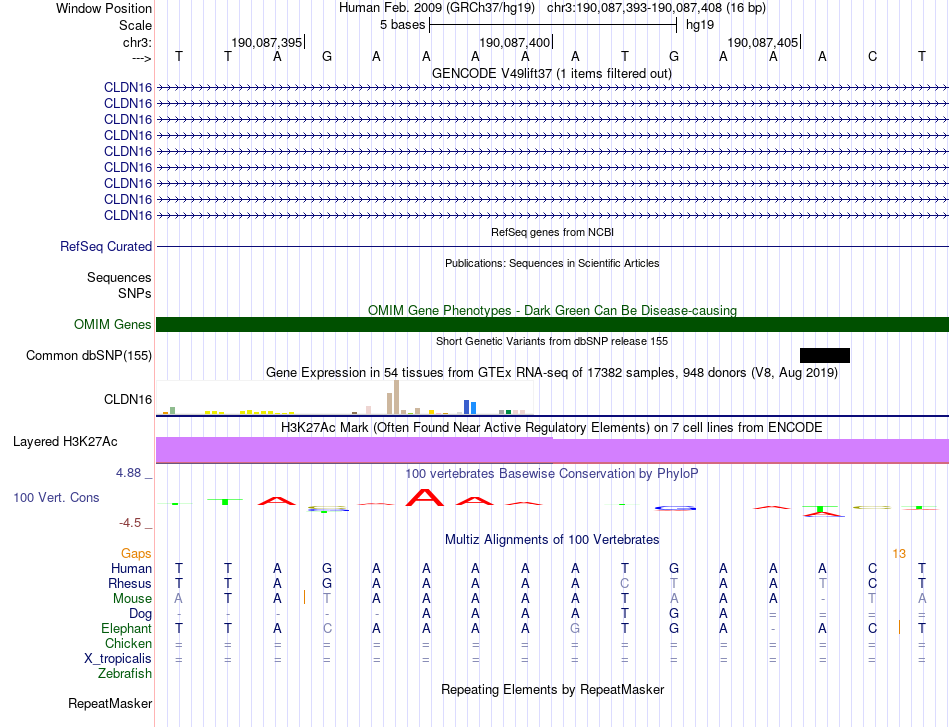Screen dimensions: 950x727
Task: Click the Mouse alignment row label
Action: 132,599
